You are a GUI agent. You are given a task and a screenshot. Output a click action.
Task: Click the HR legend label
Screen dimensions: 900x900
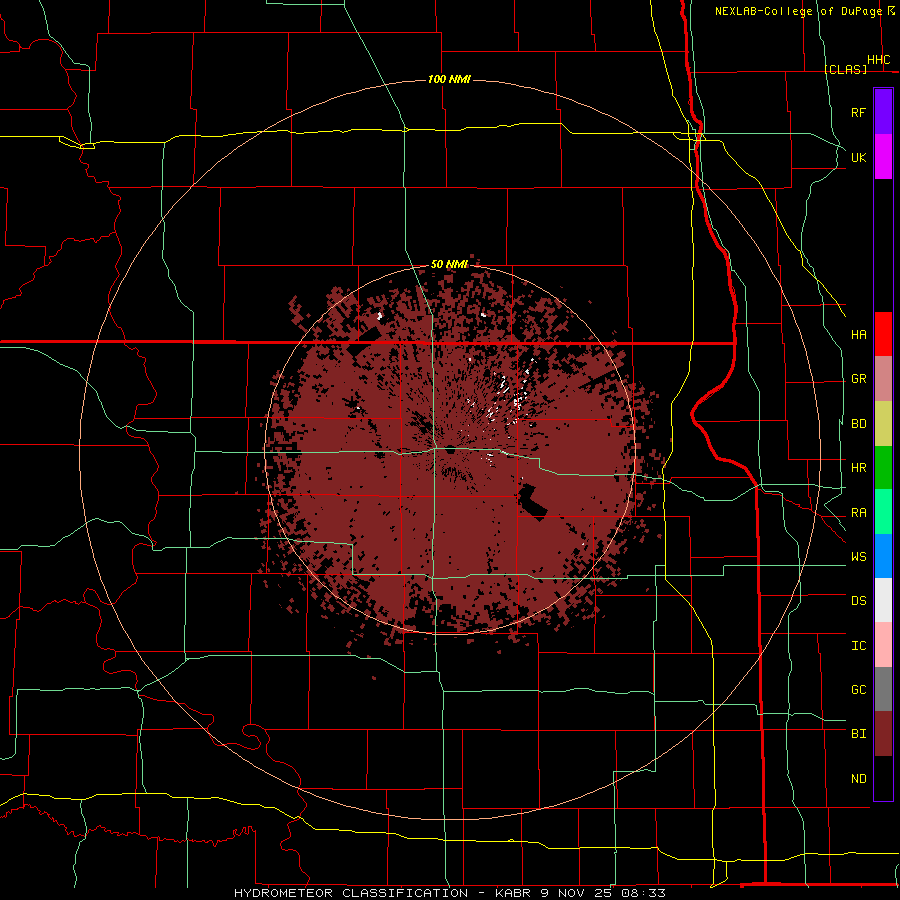(x=858, y=468)
